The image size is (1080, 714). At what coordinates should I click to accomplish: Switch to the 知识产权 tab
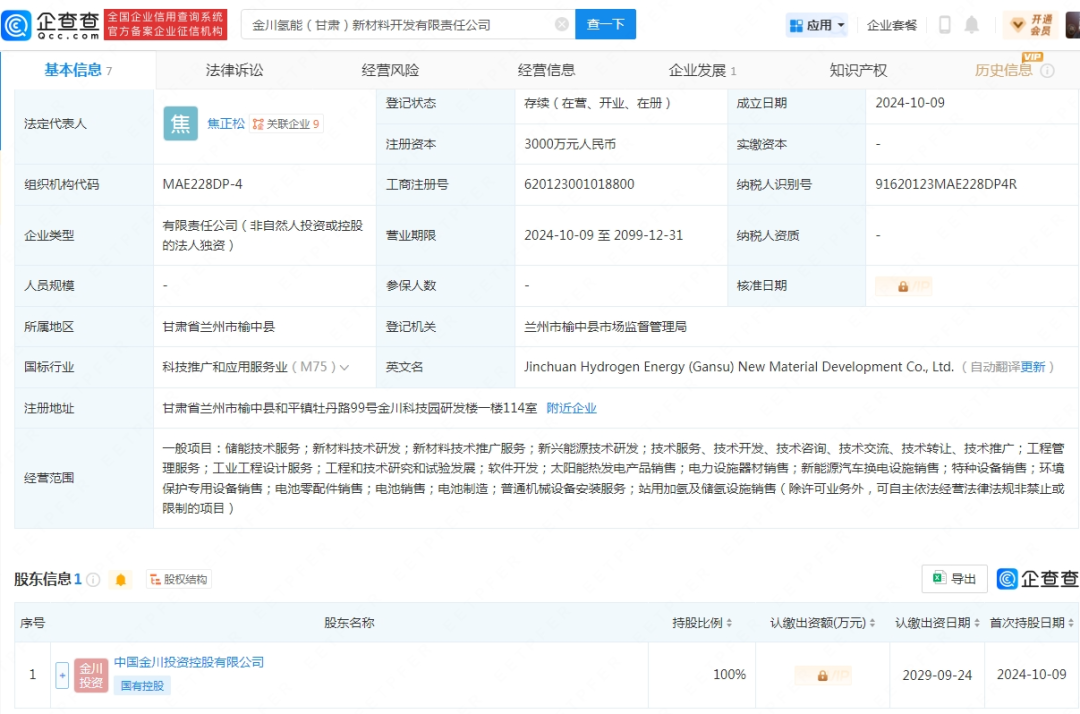858,70
